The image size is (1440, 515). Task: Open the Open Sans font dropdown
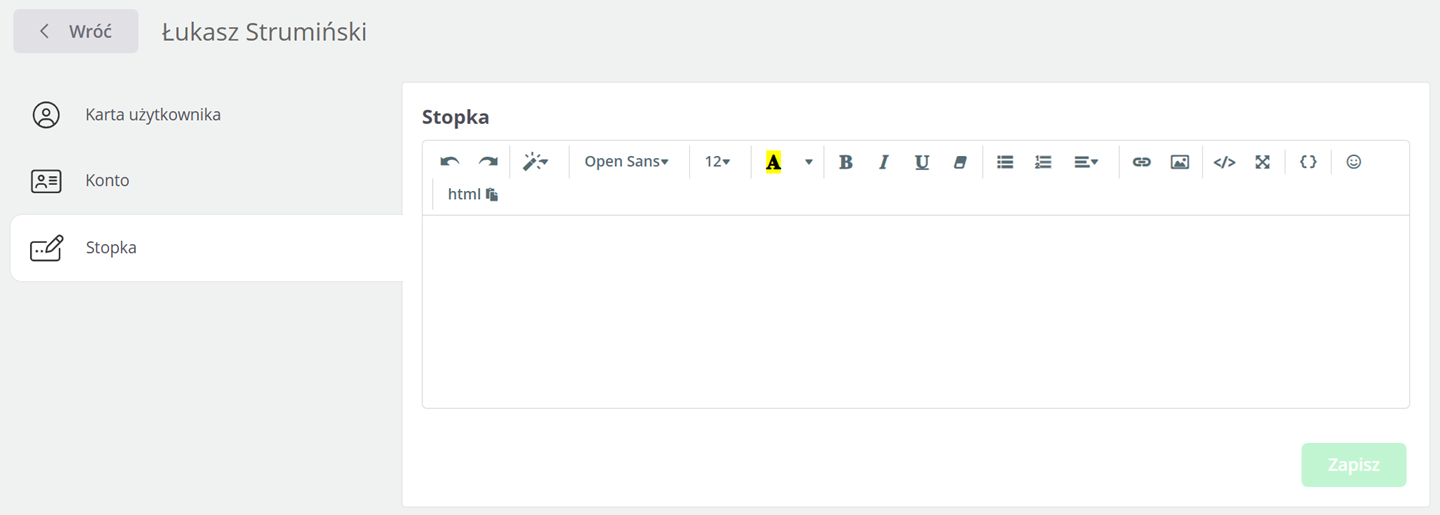[x=626, y=162]
